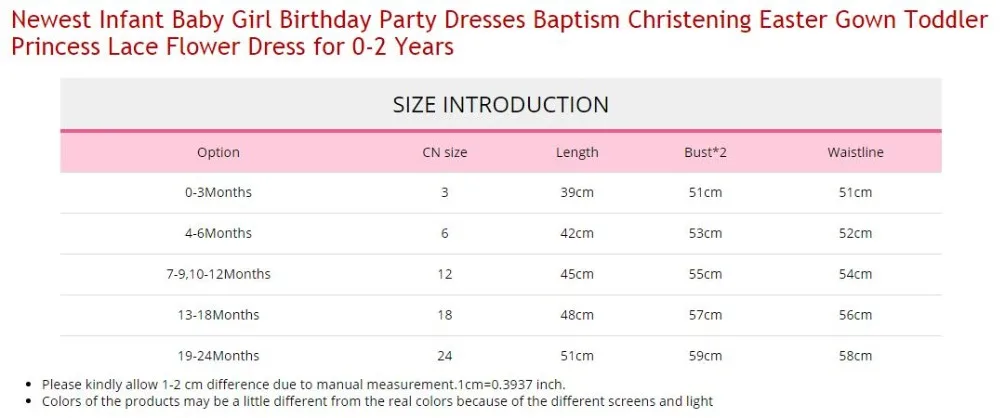This screenshot has height=418, width=1000.
Task: Select the 0-3Months row option
Action: 218,192
